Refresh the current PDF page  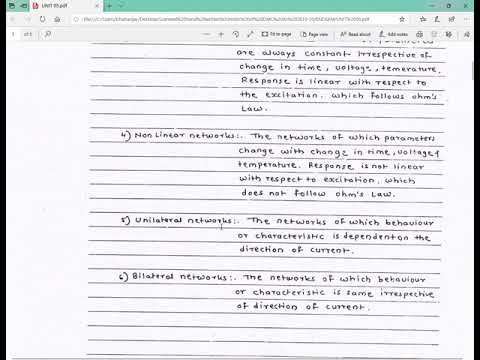(43, 19)
